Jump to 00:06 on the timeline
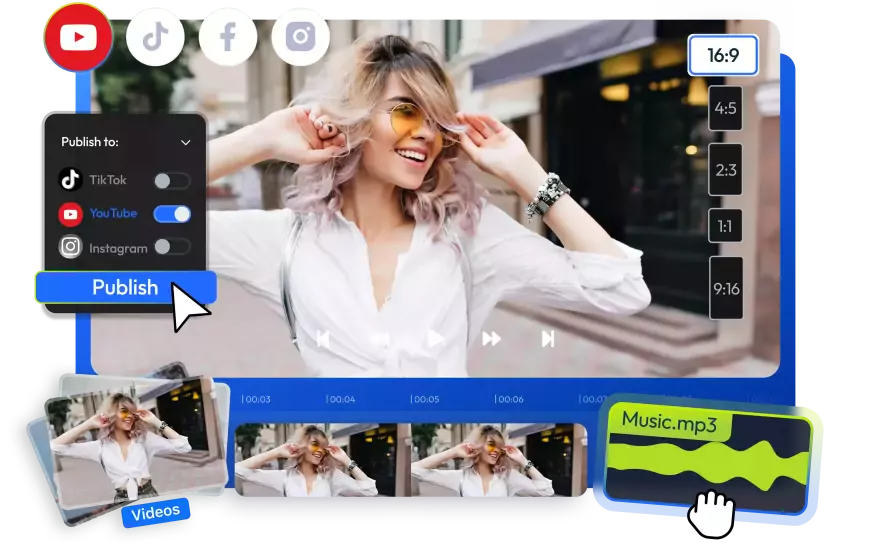Screen dimensions: 871x545 click(x=509, y=399)
